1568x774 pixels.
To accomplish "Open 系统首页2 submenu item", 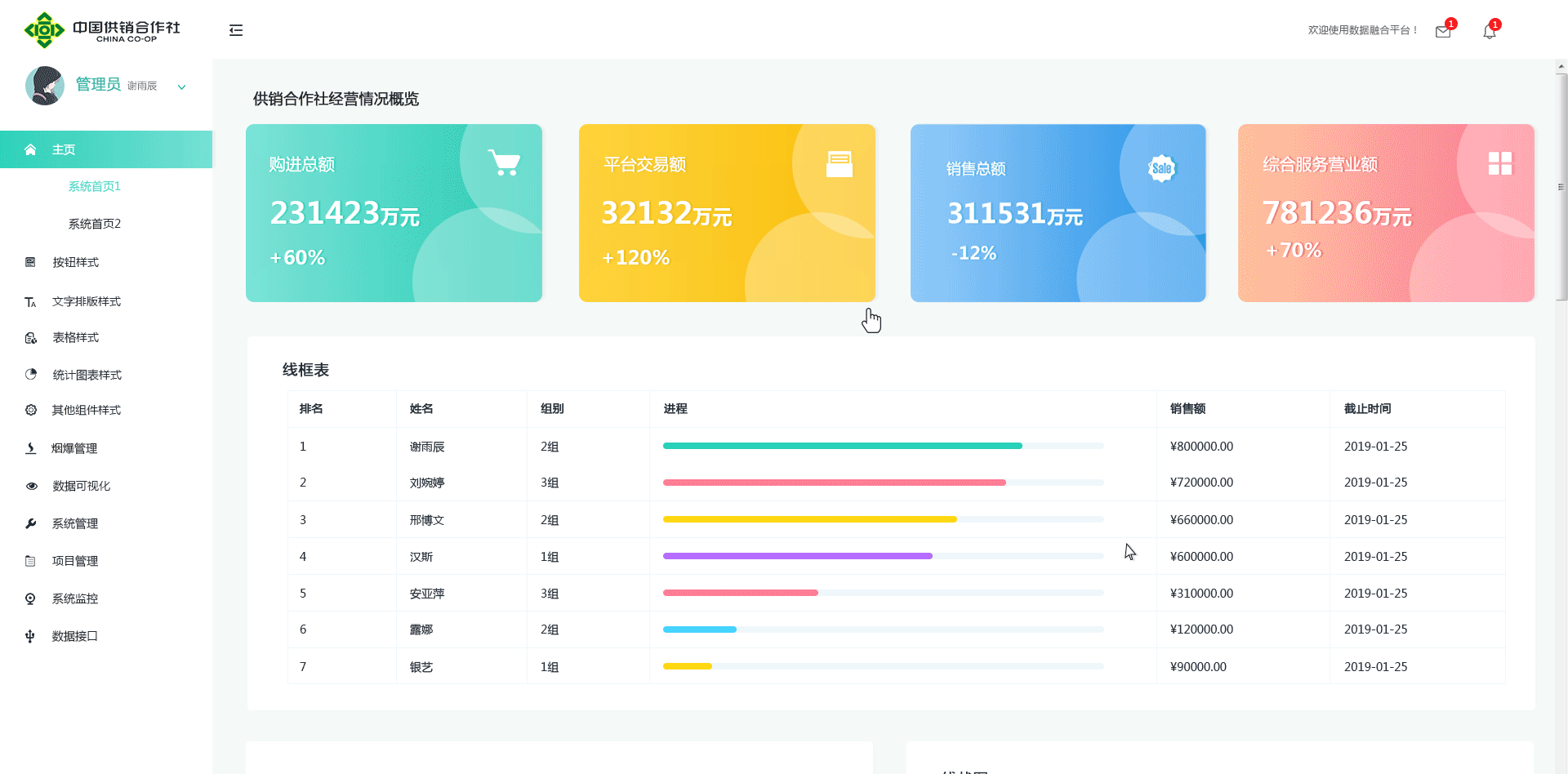I will click(x=95, y=224).
